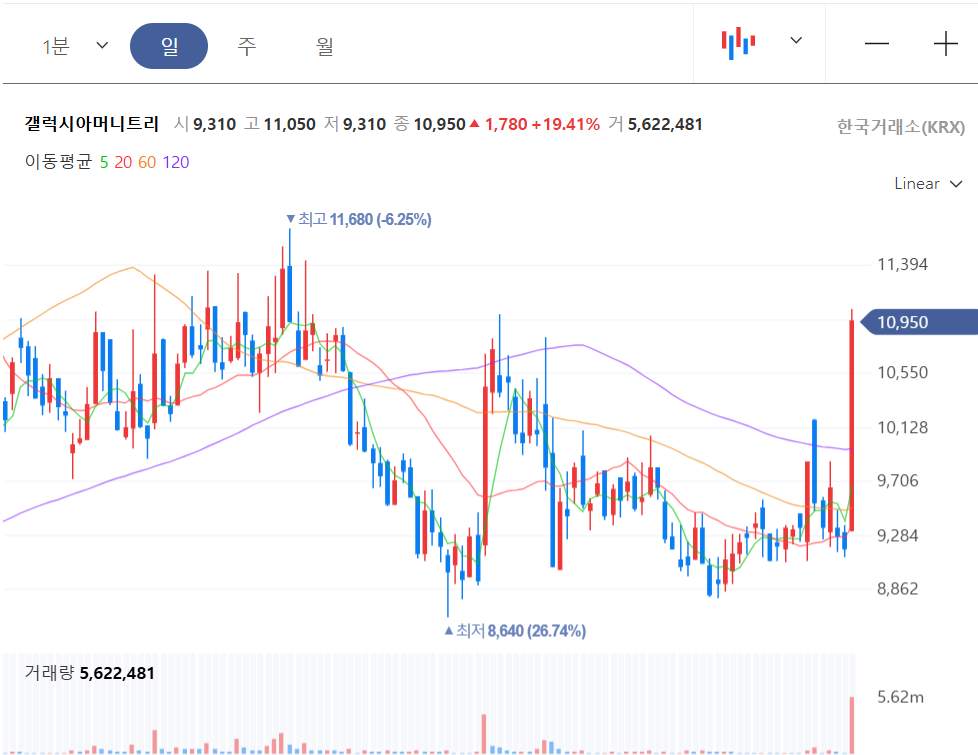Switch to the 주 weekly tab
This screenshot has width=978, height=755.
[x=246, y=46]
